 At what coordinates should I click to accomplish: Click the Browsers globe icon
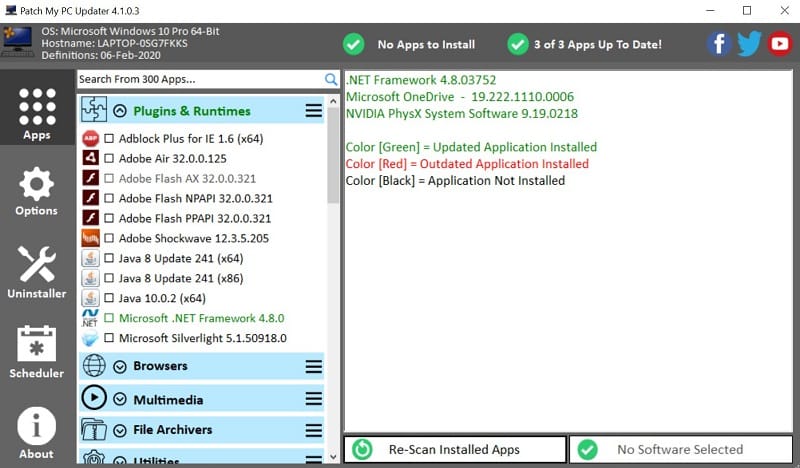(94, 365)
